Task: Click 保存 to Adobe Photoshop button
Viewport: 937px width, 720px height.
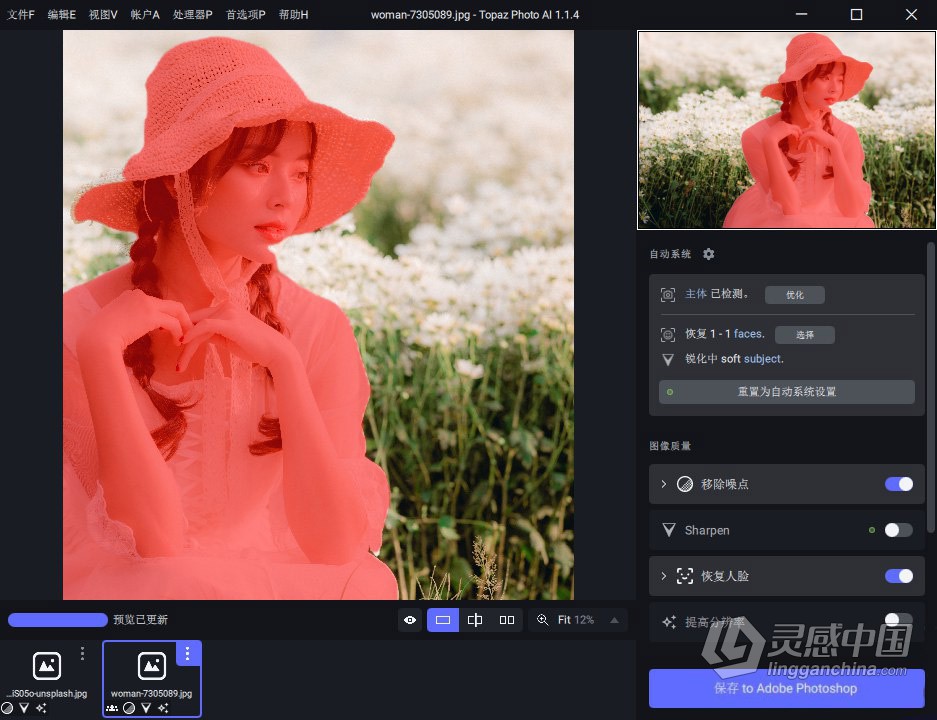Action: pyautogui.click(x=786, y=688)
